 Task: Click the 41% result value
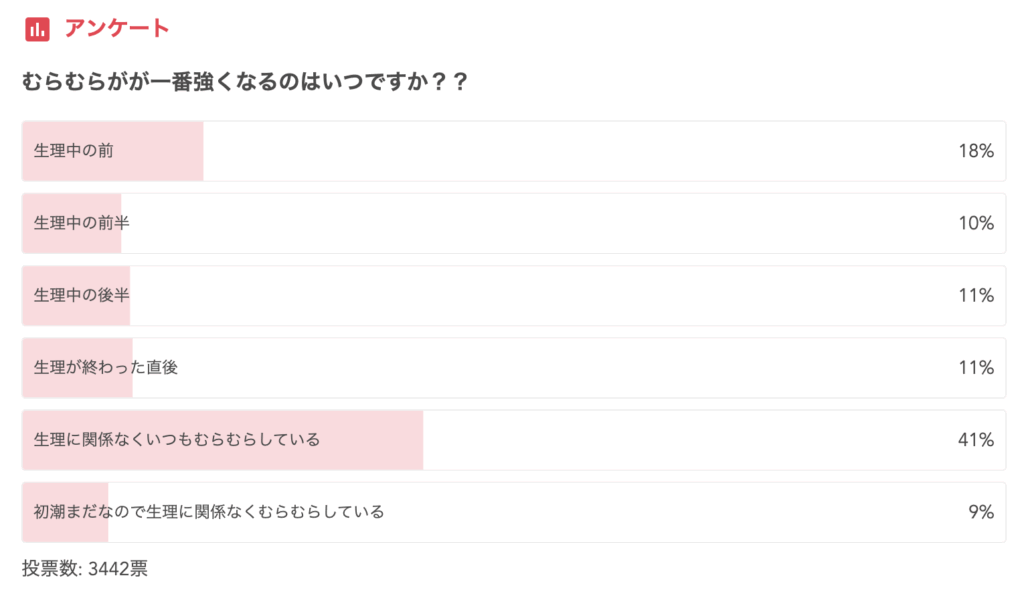point(975,440)
